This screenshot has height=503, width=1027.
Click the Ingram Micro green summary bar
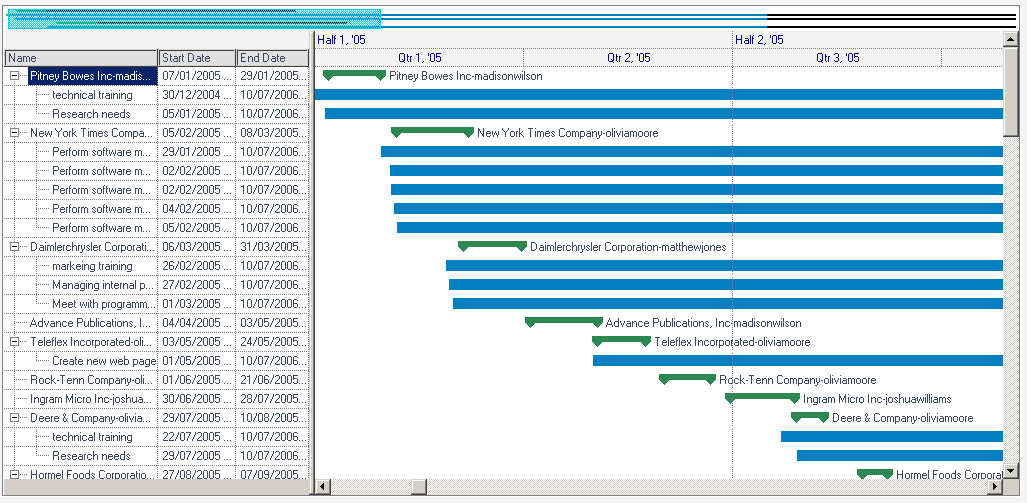point(762,398)
